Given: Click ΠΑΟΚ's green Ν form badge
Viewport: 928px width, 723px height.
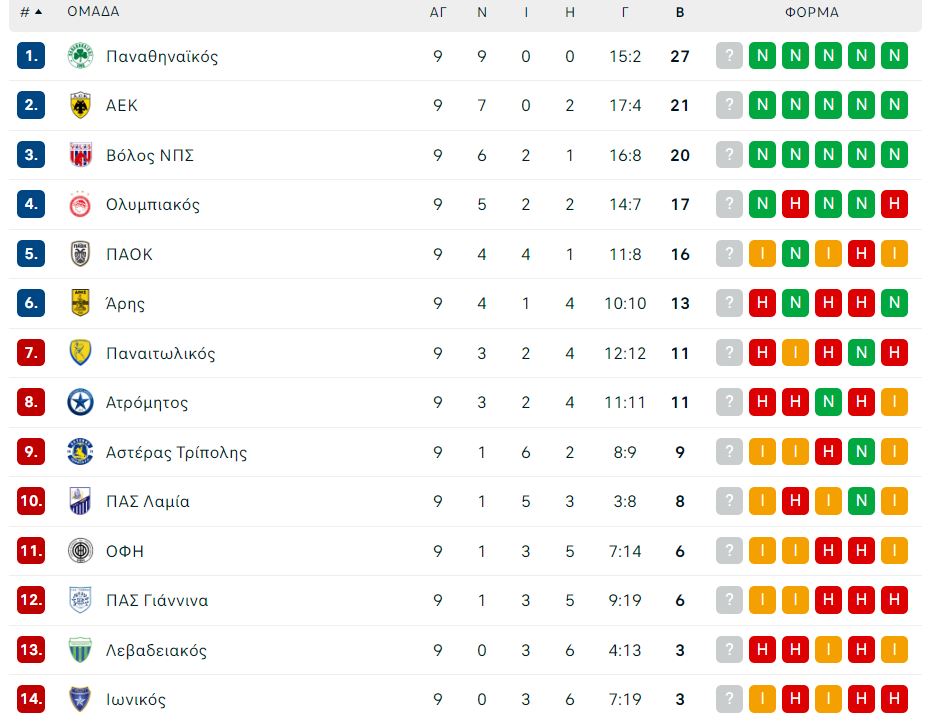Looking at the screenshot, I should point(795,254).
